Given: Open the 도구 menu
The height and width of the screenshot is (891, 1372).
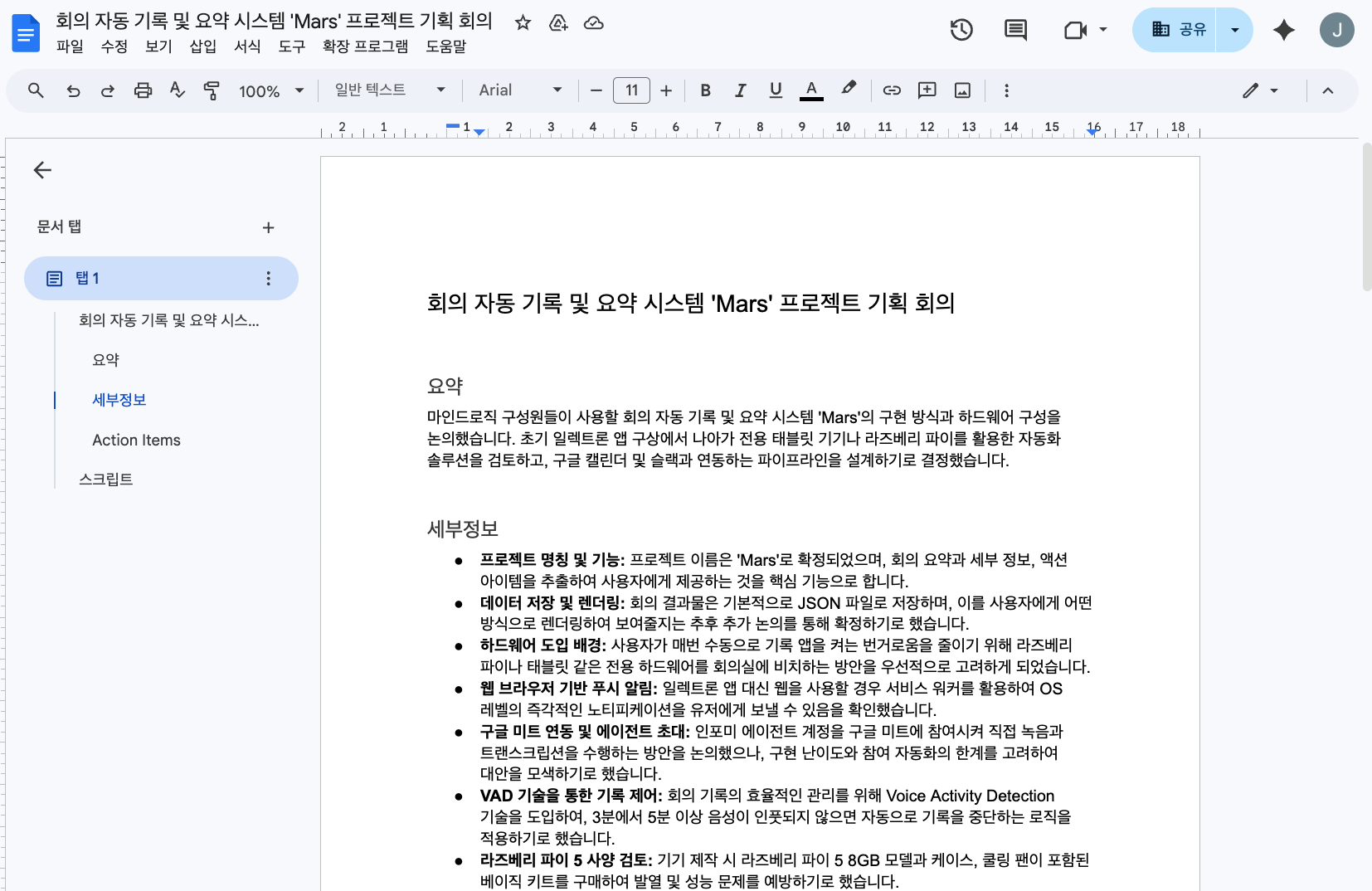Looking at the screenshot, I should [292, 46].
